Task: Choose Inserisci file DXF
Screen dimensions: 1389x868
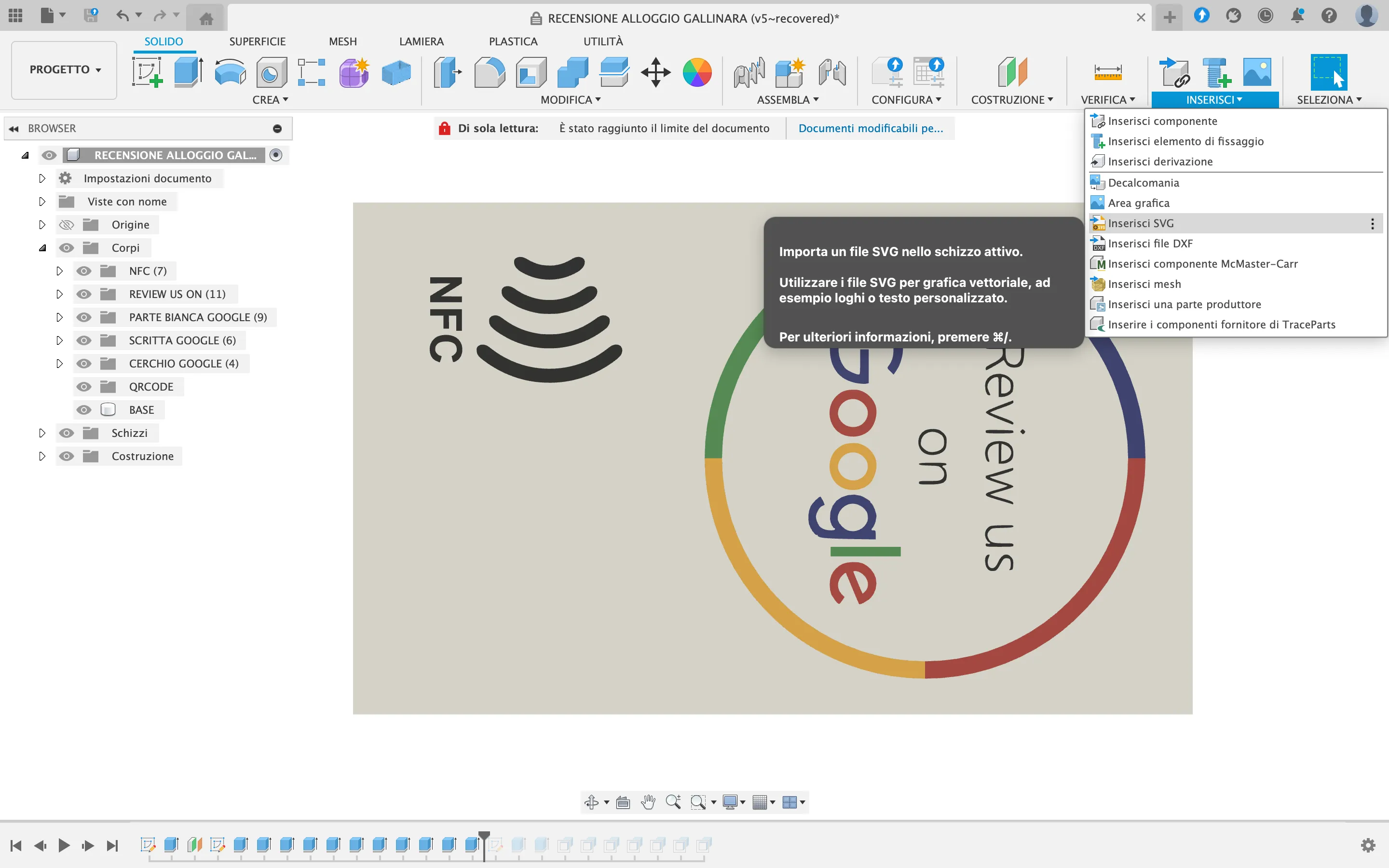Action: click(x=1235, y=244)
